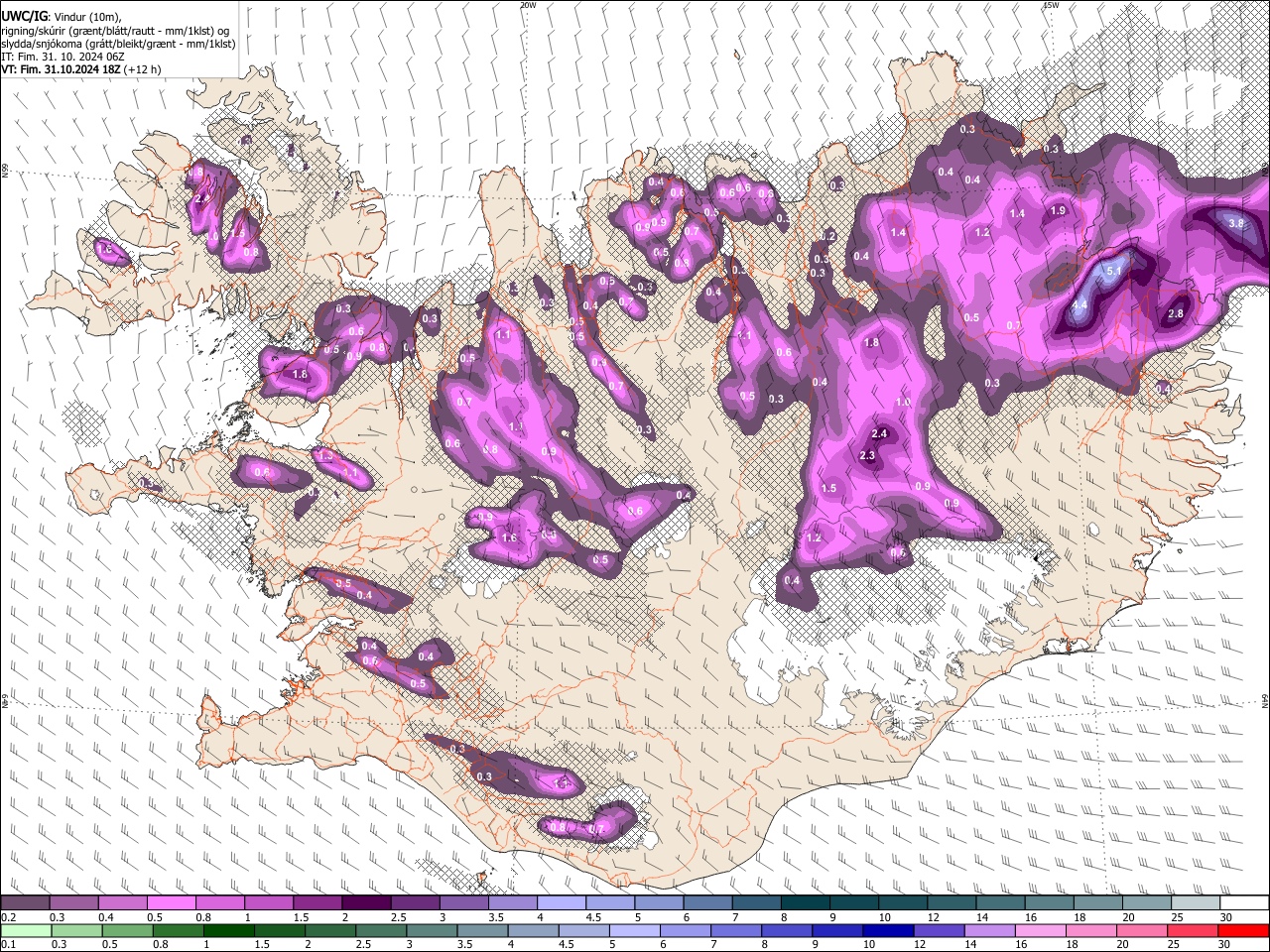Pick the dark green 1 swatch in lower legend
Viewport: 1270px width, 952px height.
pos(227,930)
